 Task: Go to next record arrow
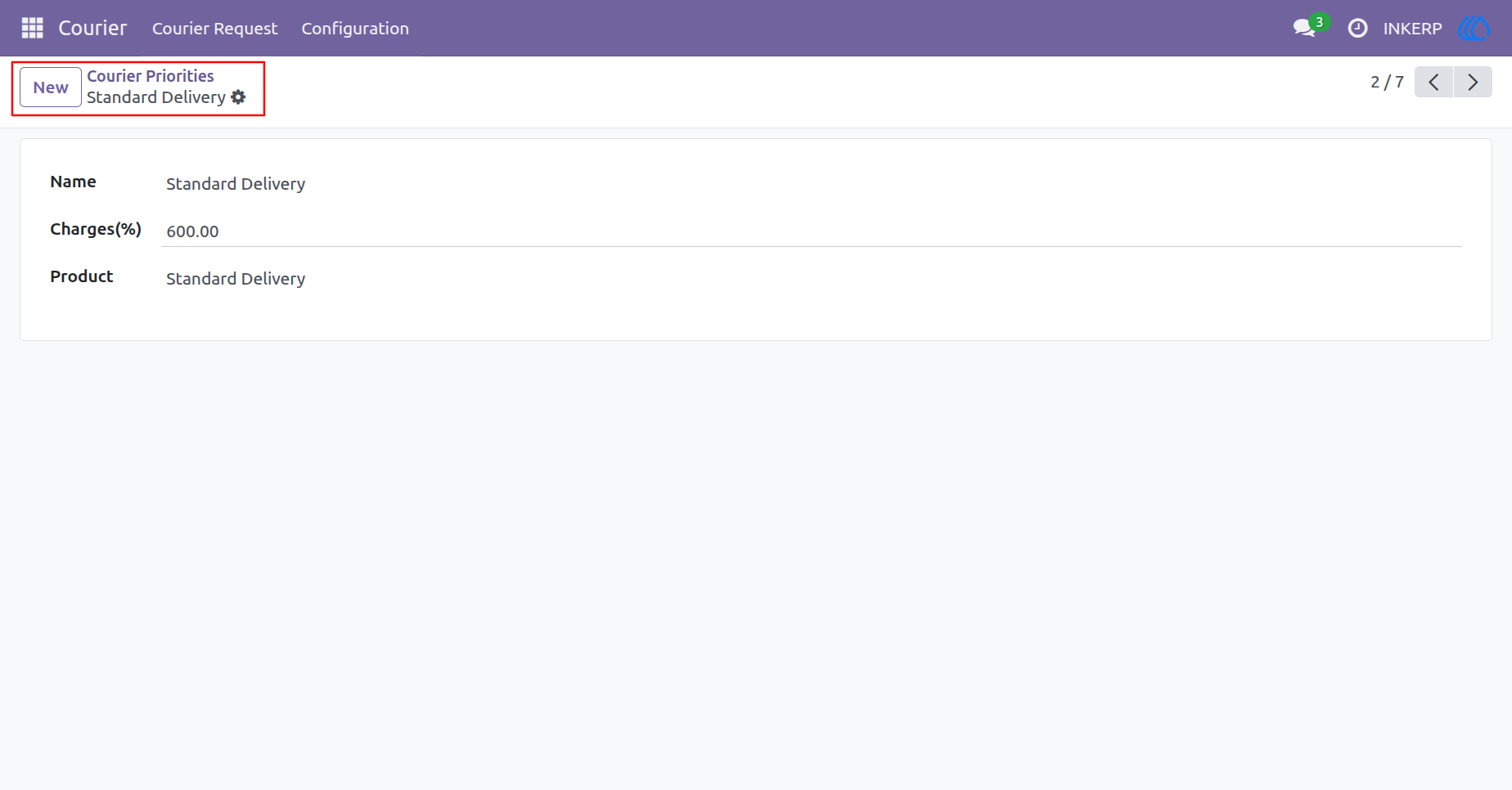(x=1473, y=82)
